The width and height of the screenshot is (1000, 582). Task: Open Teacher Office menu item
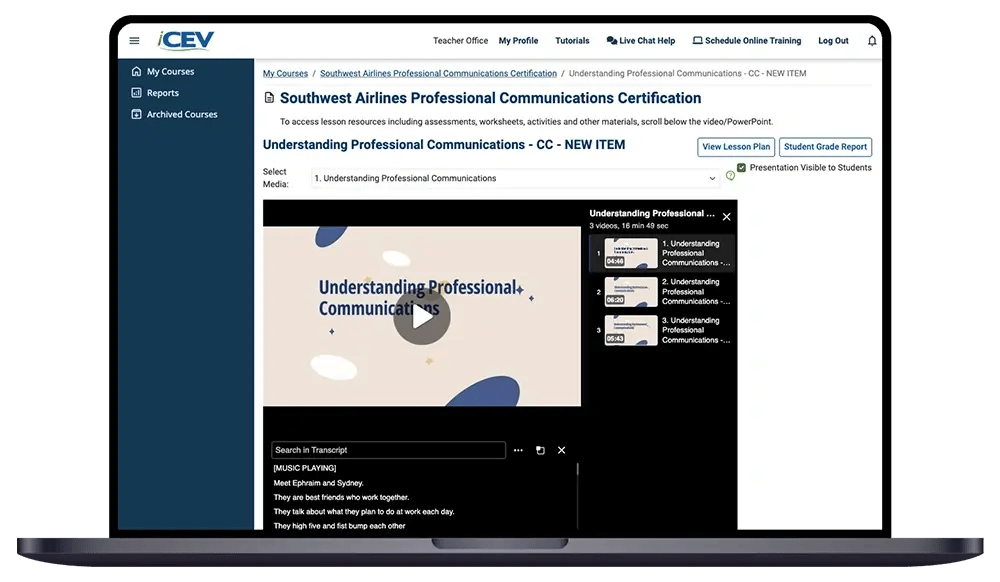(460, 41)
